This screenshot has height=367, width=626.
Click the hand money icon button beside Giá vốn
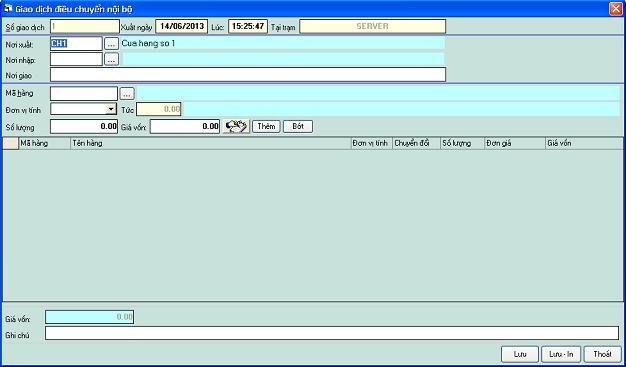[x=236, y=127]
